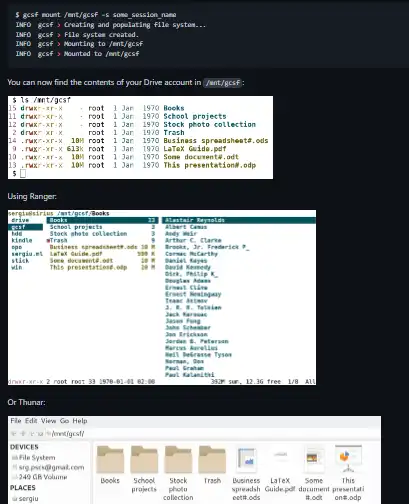Select the kindle entry in Ranger's left column
The height and width of the screenshot is (504, 409).
point(22,240)
